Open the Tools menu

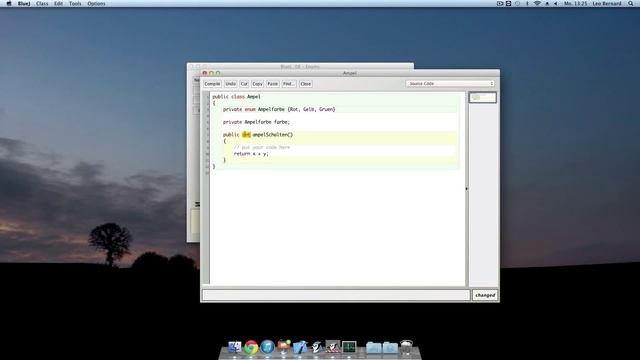(75, 3)
